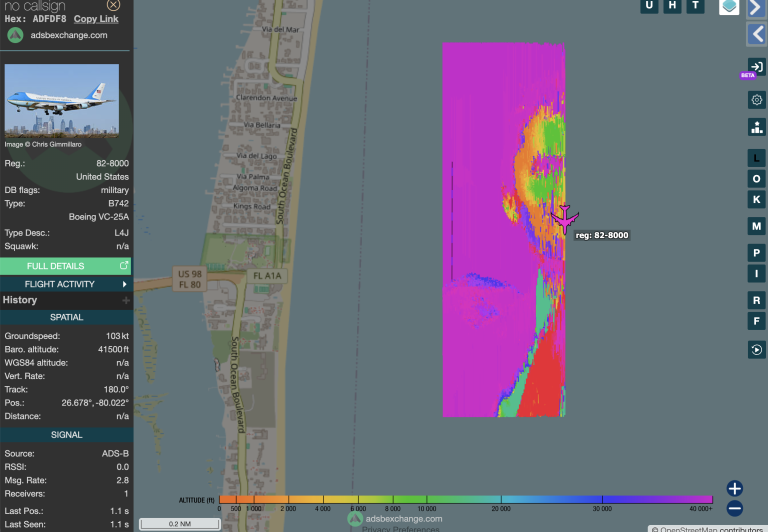768x532 pixels.
Task: Toggle the P button on right sidebar
Action: pos(756,252)
